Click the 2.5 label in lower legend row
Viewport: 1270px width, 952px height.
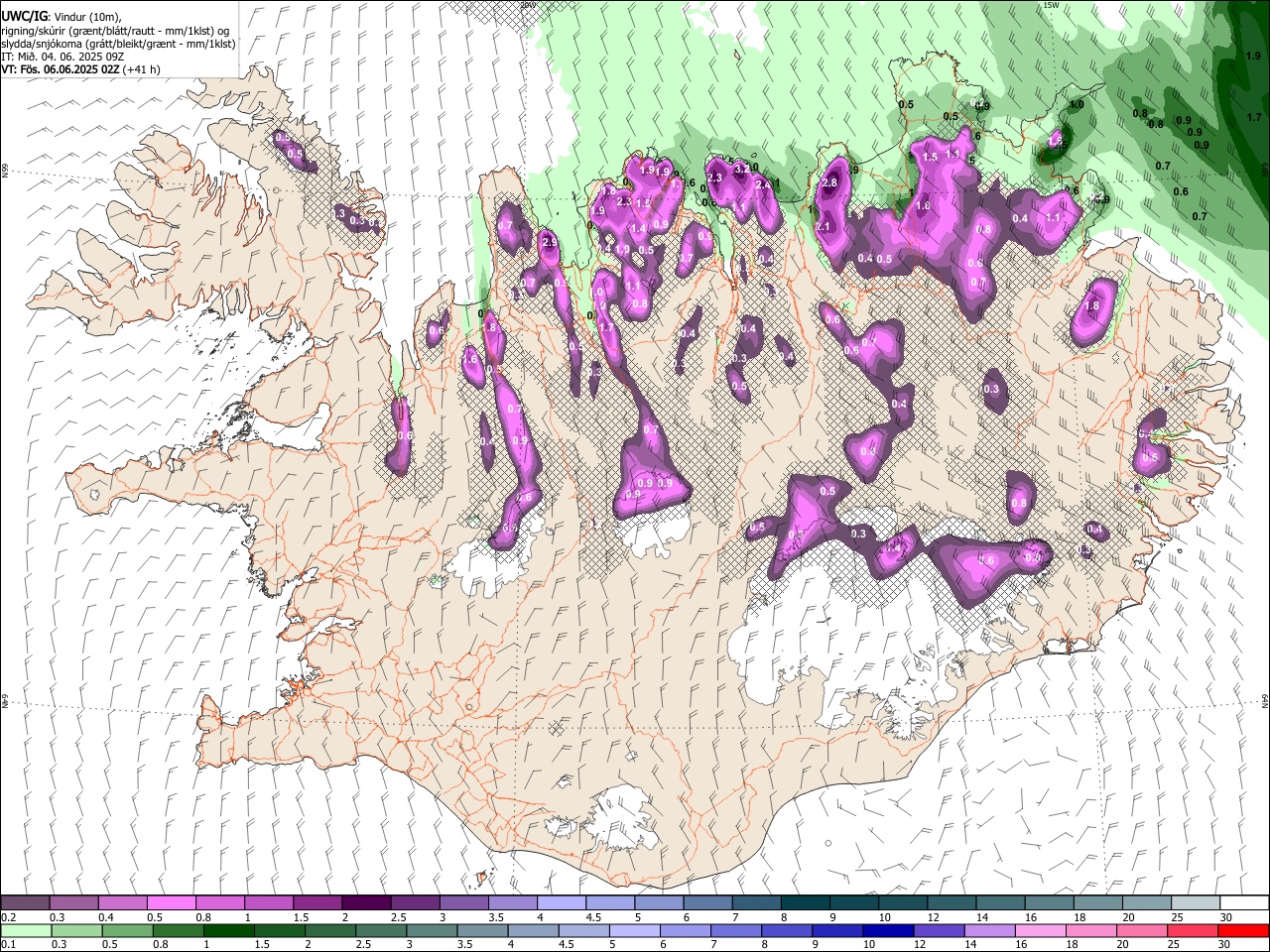(x=363, y=944)
